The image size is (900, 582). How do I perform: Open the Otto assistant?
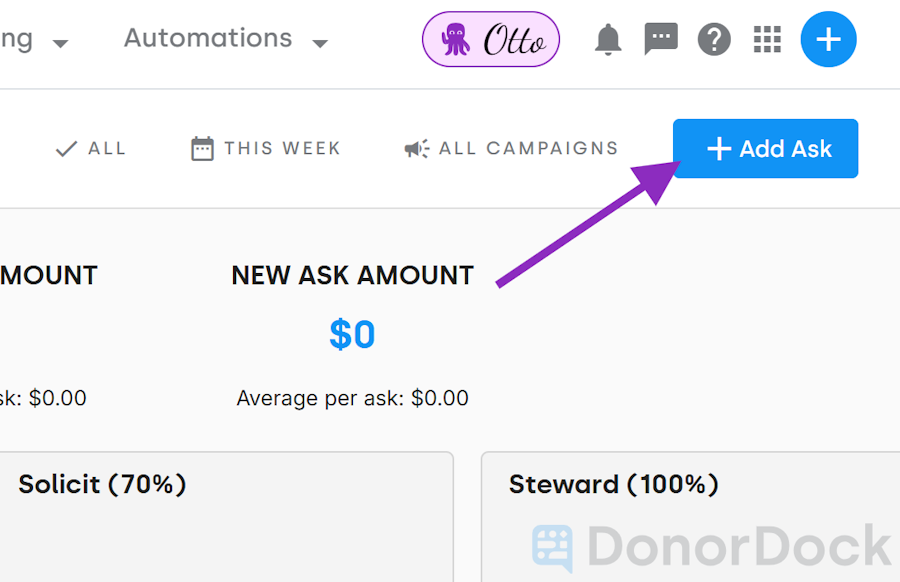(x=490, y=39)
